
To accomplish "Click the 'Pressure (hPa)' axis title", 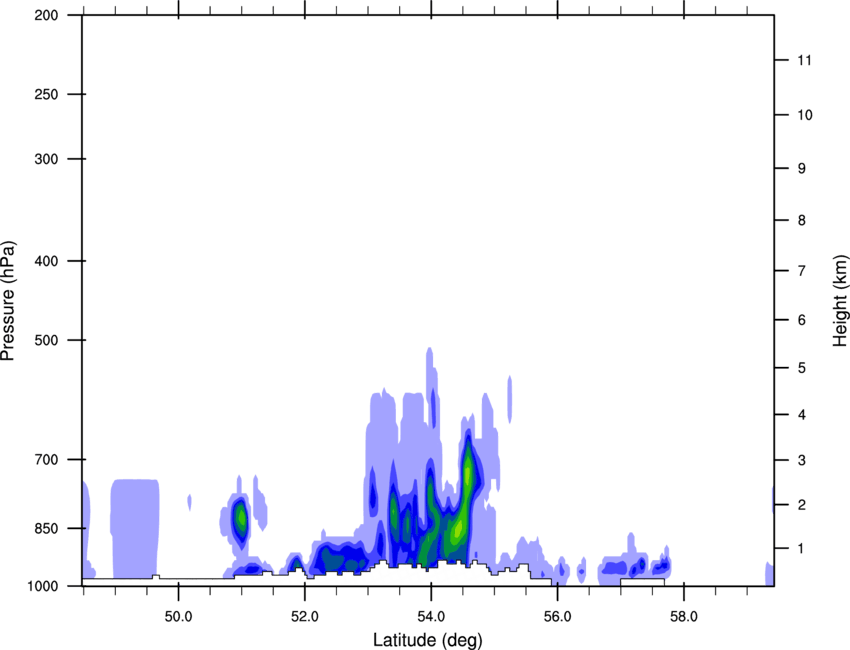I will tap(8, 301).
